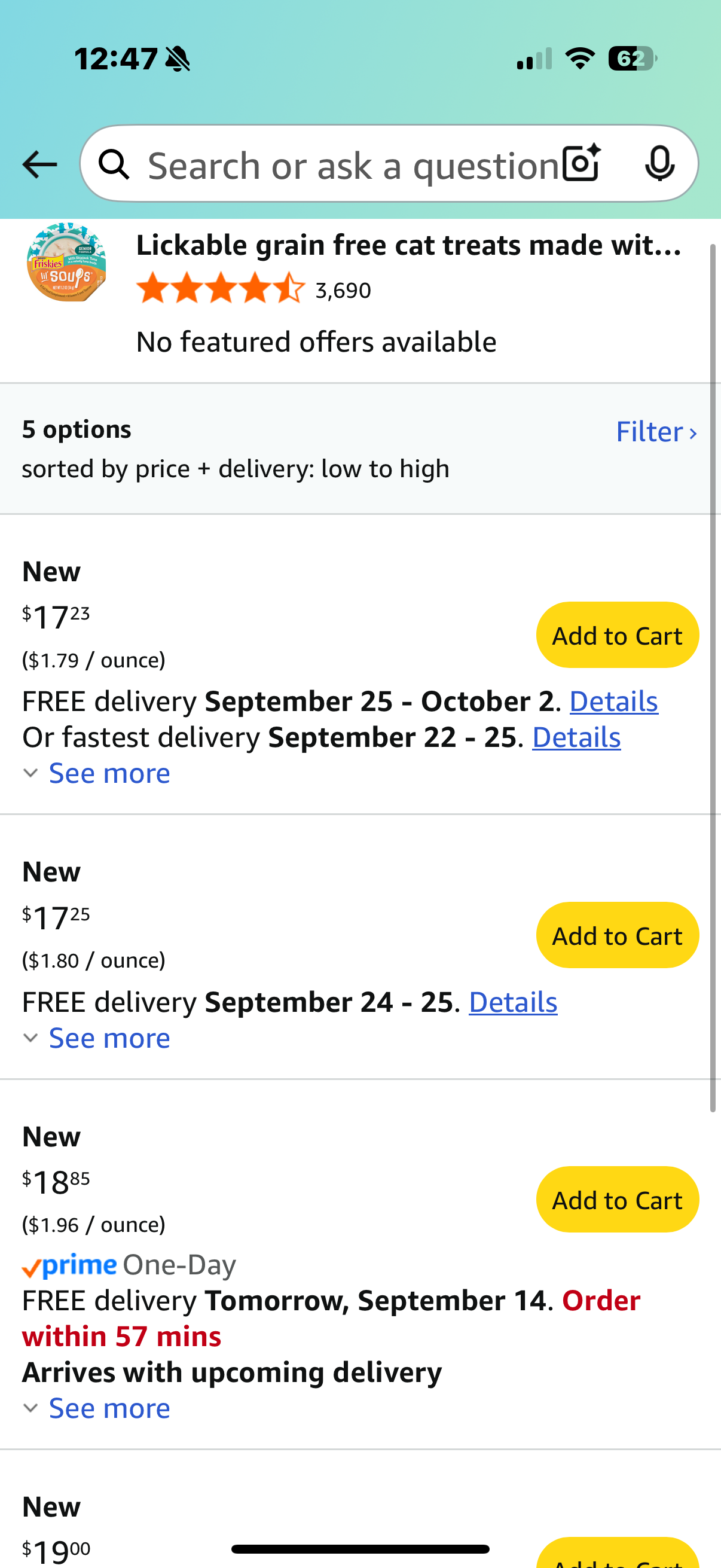
Task: Open Details for September 25 - October 2 delivery
Action: (613, 701)
